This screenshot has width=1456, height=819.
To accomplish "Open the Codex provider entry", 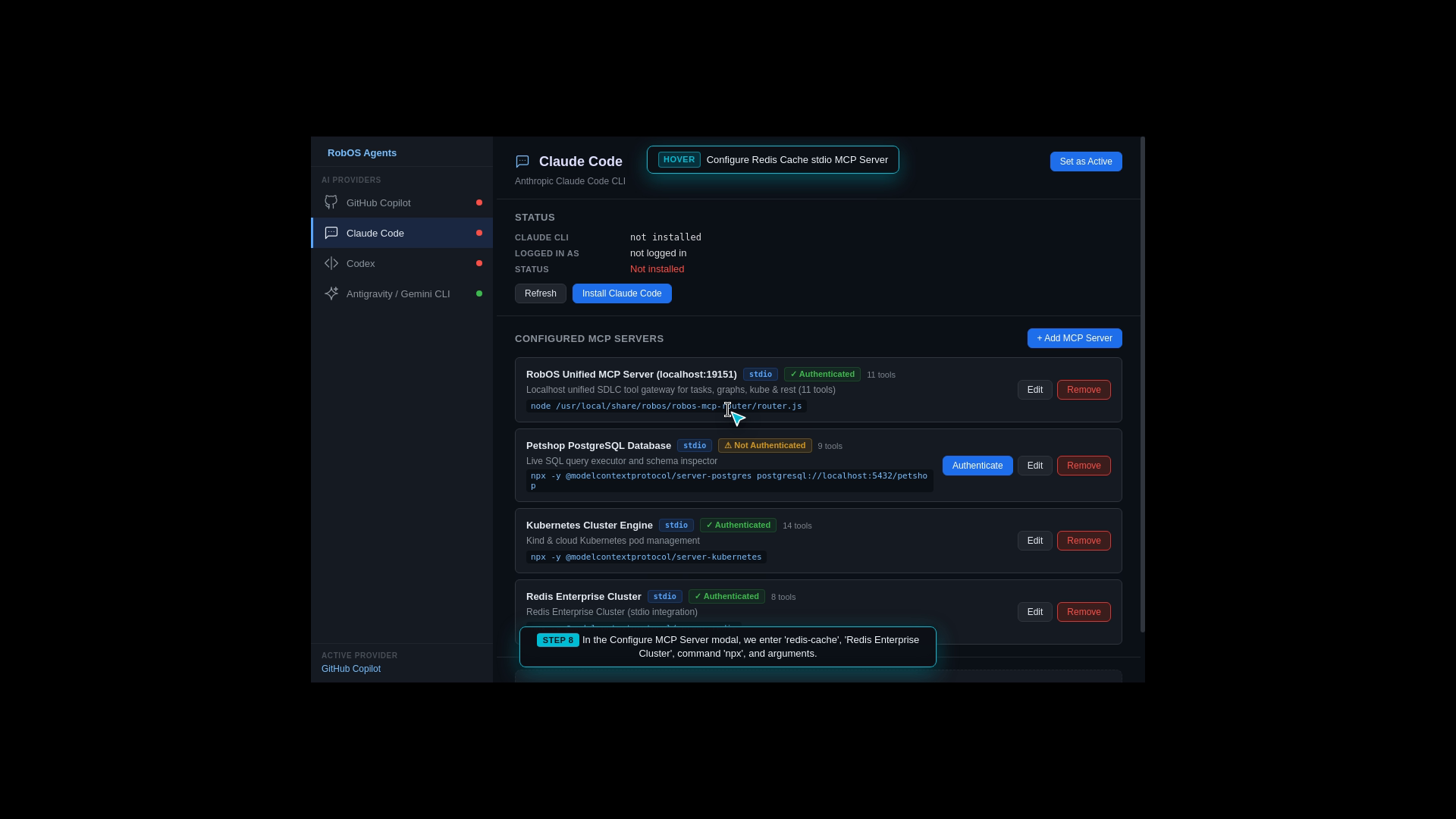I will (402, 263).
